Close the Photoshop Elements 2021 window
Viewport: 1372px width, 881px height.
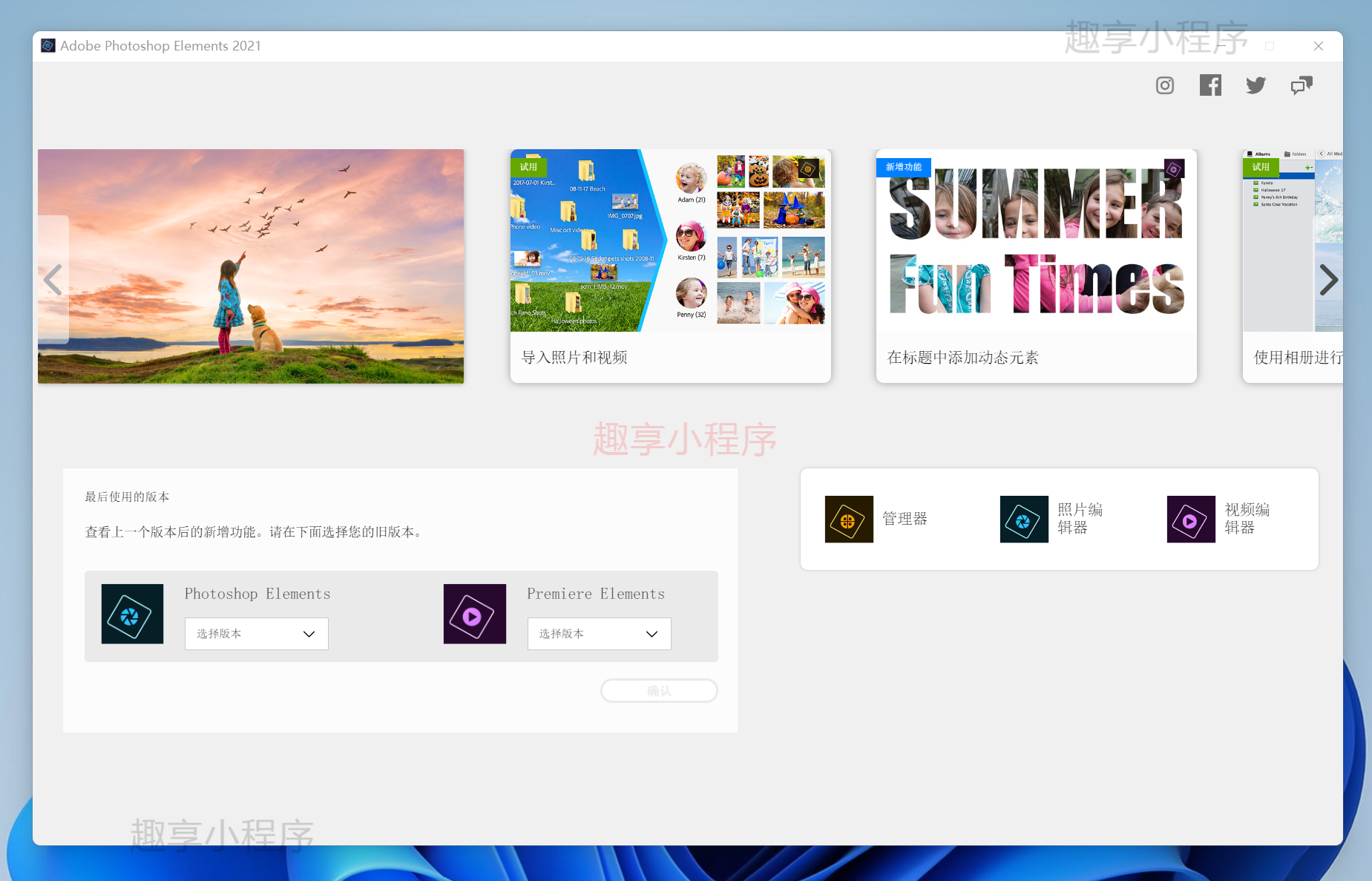tap(1319, 46)
